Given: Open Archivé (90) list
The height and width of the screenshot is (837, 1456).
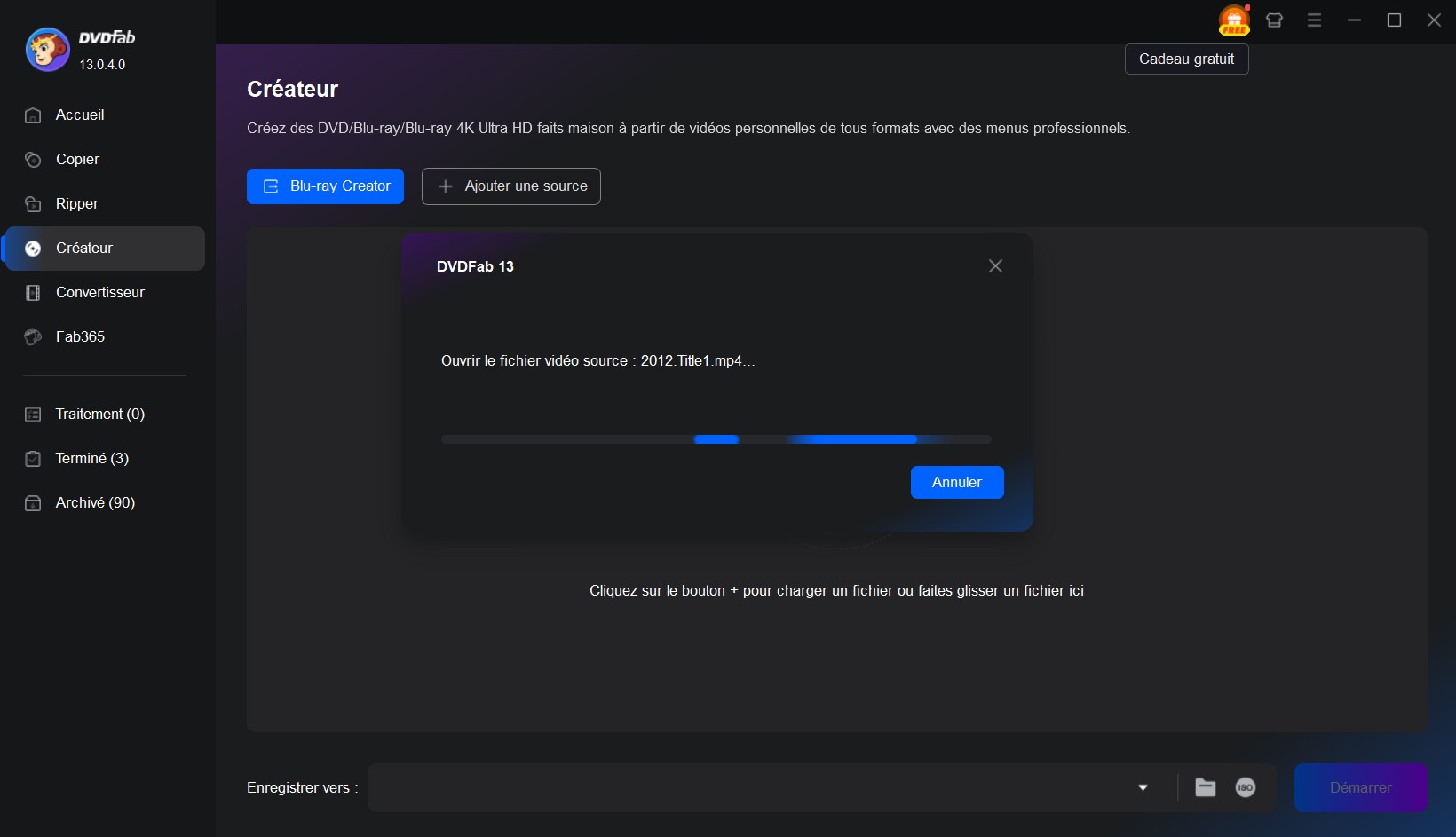Looking at the screenshot, I should [105, 503].
